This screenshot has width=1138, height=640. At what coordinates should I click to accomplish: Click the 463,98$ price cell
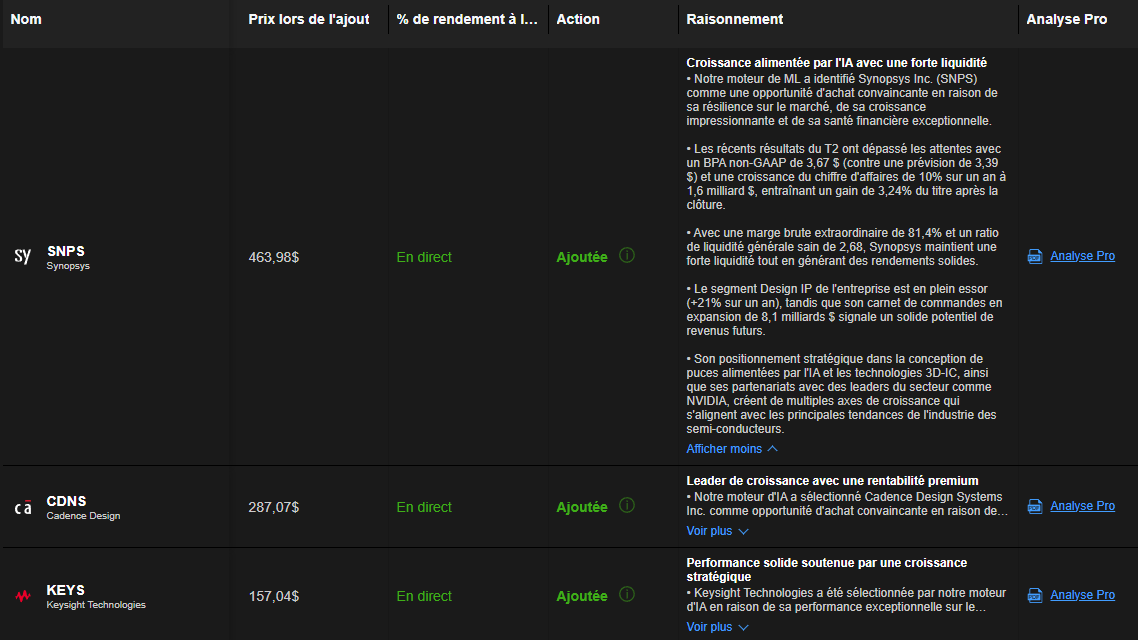[274, 258]
